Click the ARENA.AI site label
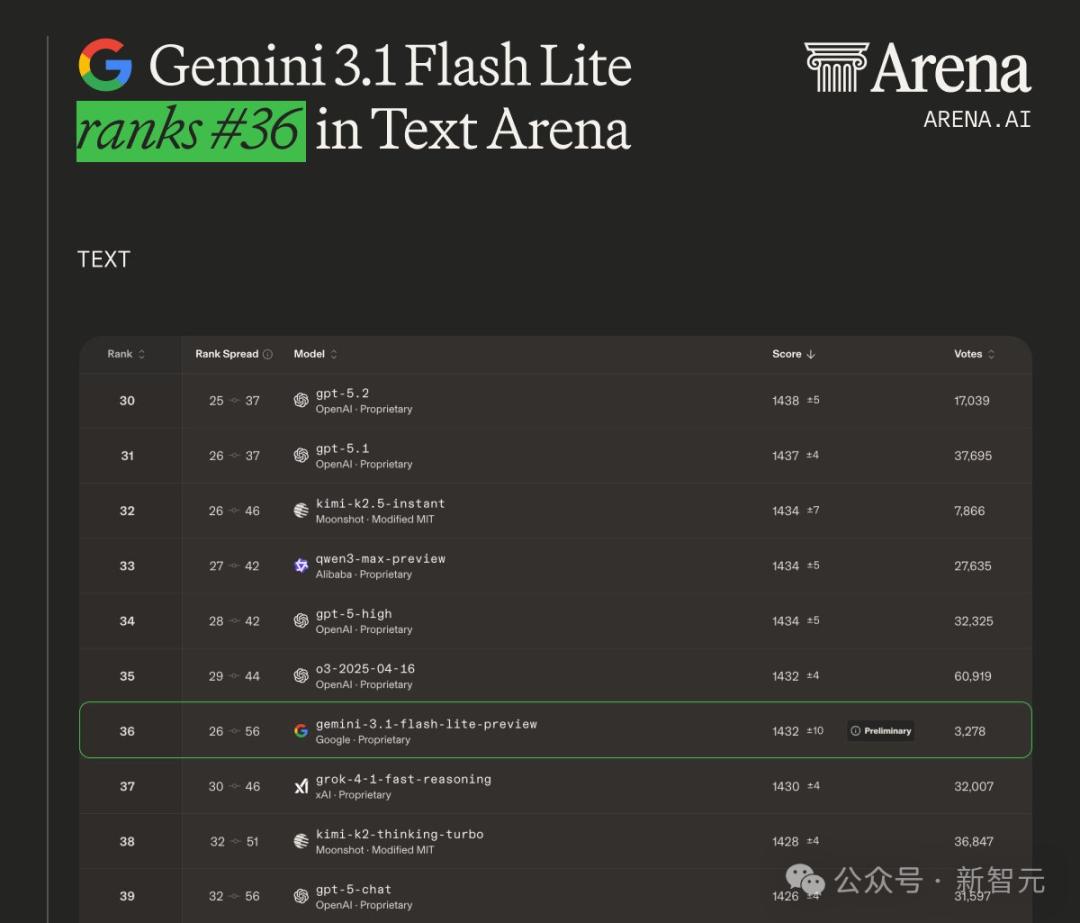 coord(976,119)
